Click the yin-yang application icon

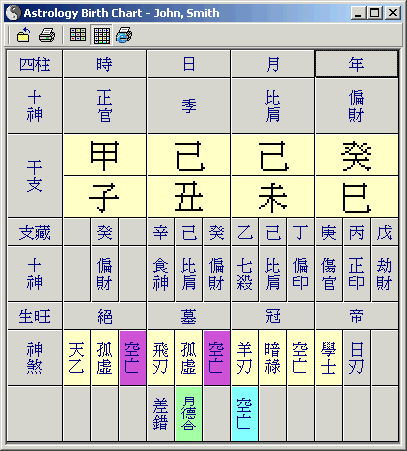coord(14,13)
